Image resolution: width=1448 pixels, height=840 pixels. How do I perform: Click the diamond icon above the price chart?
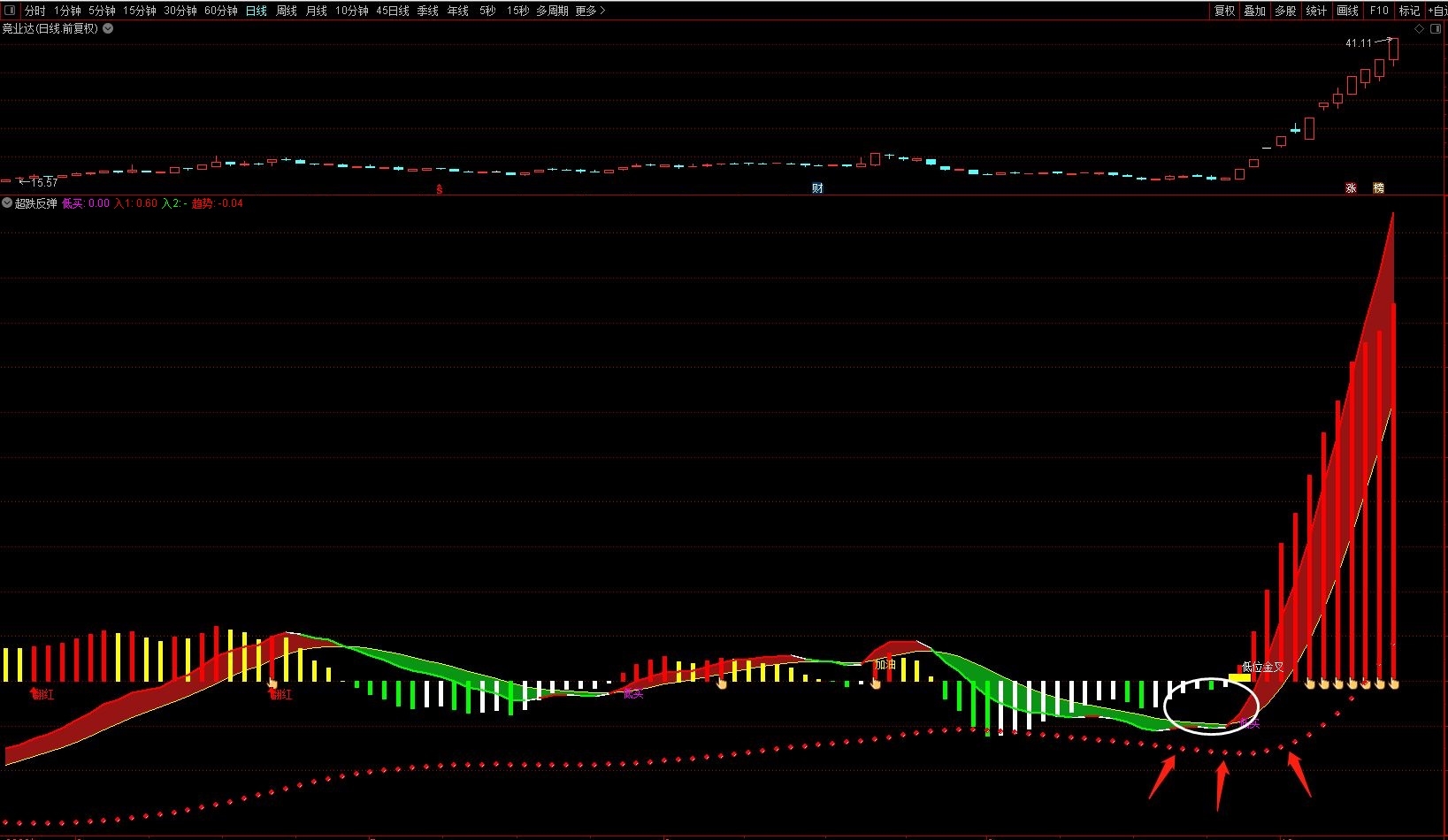coord(1420,29)
